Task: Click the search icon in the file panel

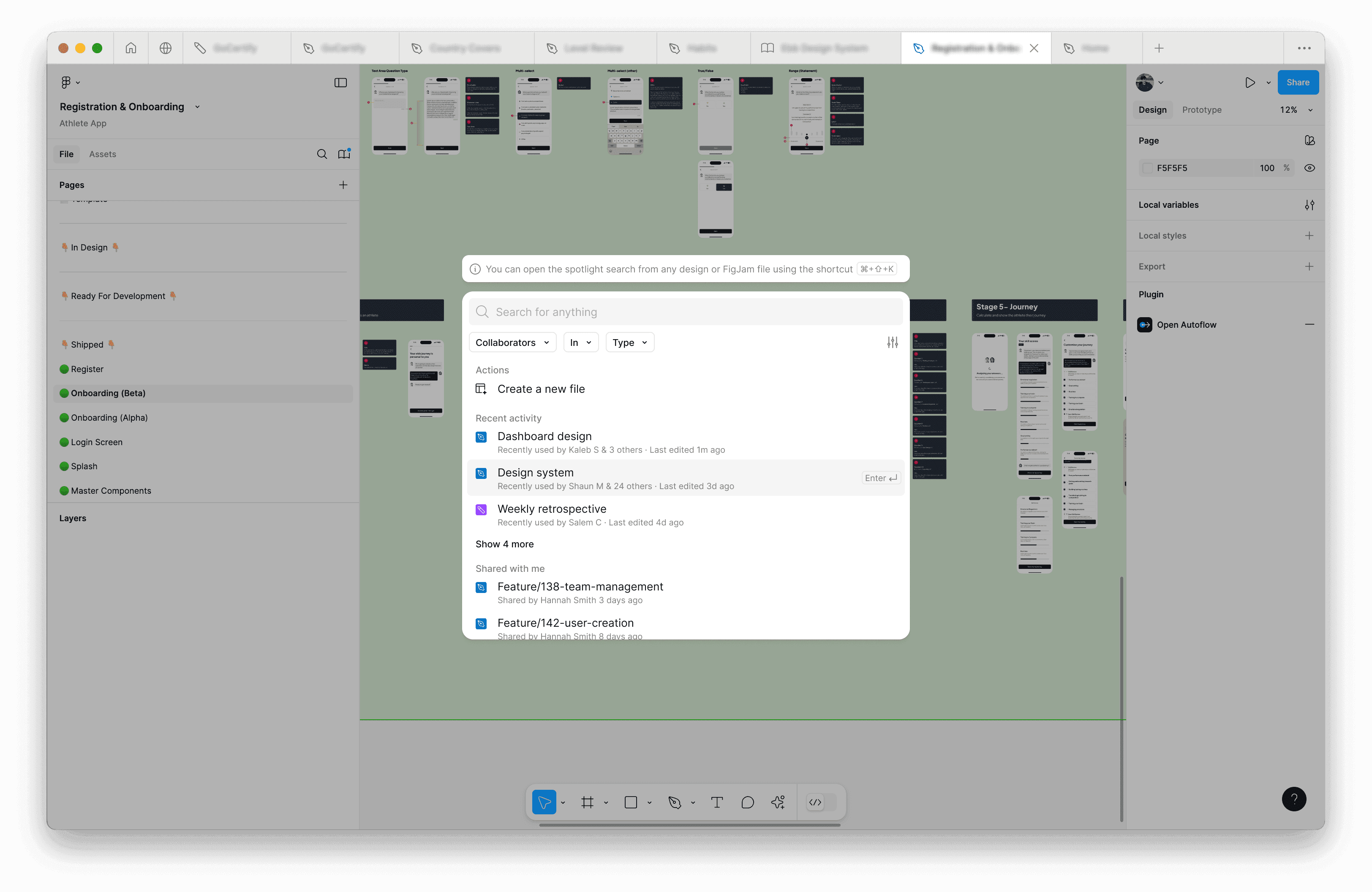Action: click(x=322, y=154)
